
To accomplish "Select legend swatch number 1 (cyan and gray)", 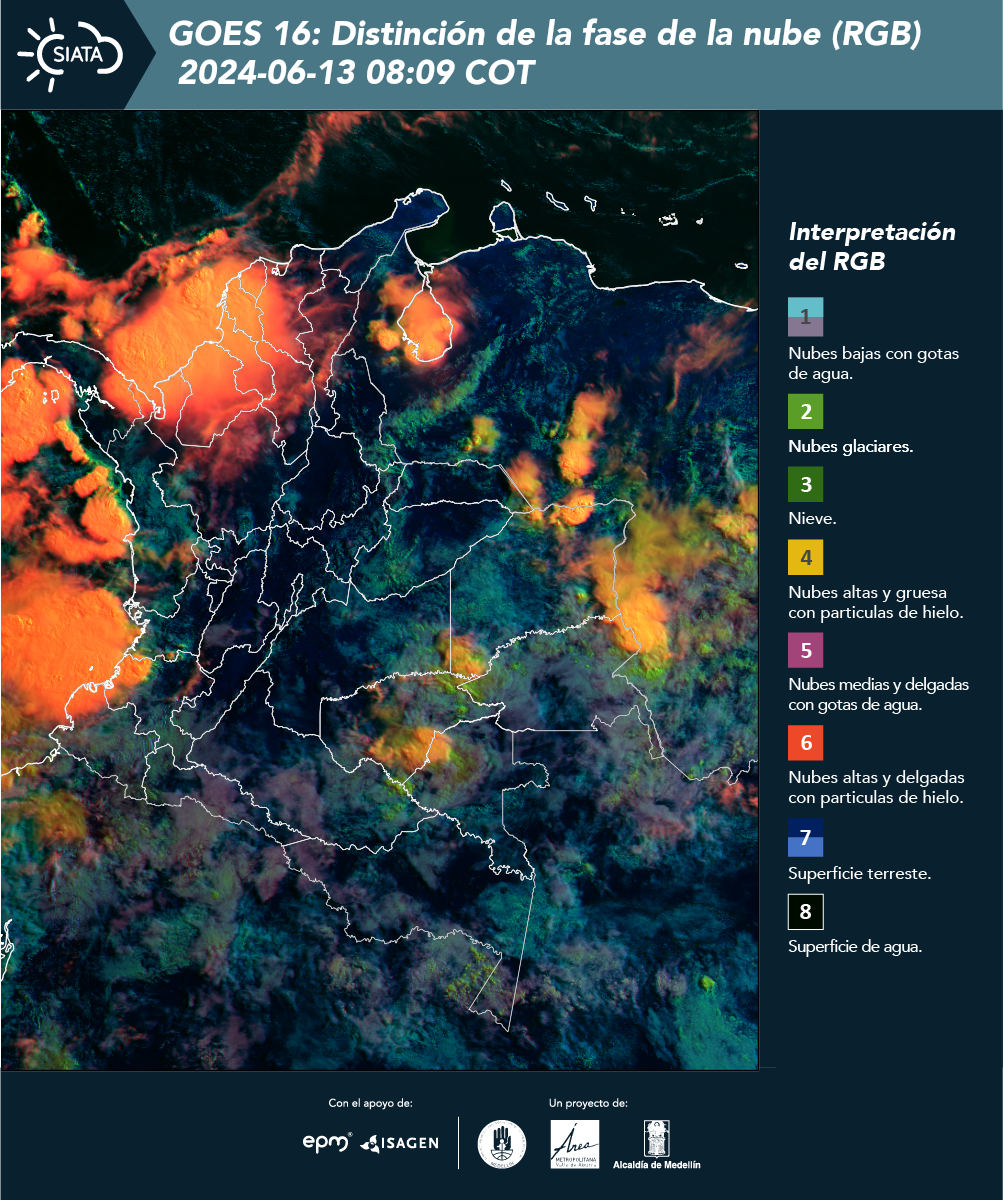I will click(x=805, y=316).
